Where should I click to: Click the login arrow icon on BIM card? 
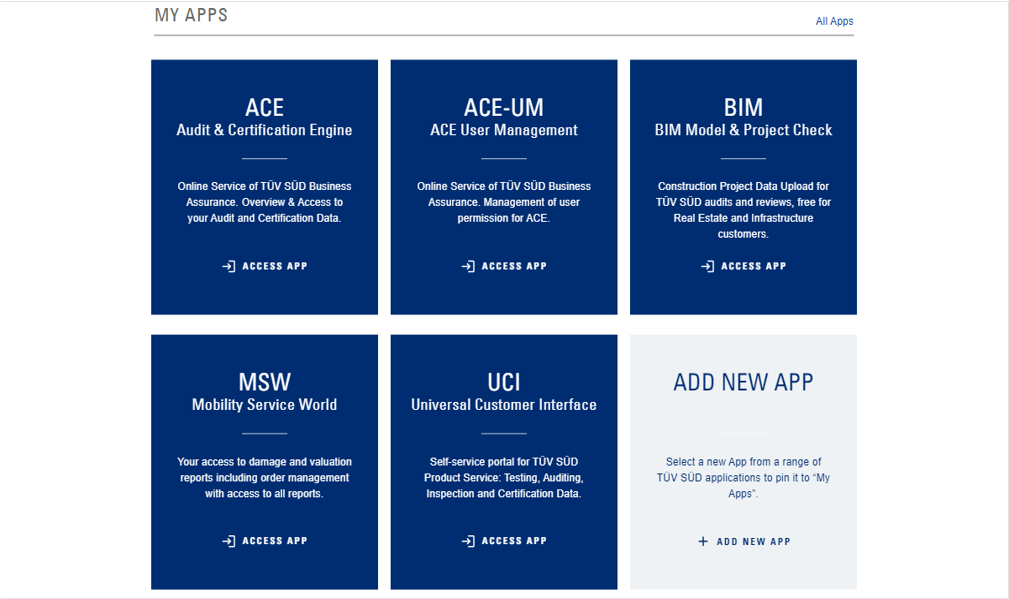708,266
